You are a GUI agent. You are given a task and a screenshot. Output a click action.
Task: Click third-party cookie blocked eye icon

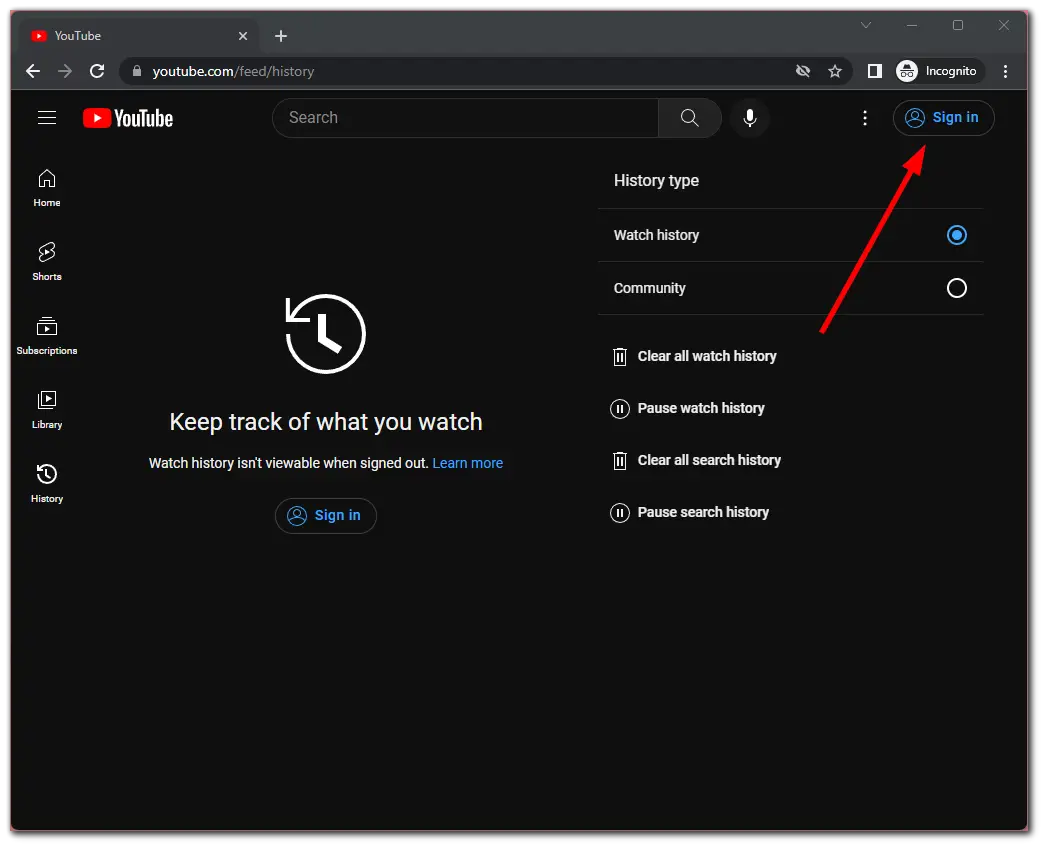pos(803,71)
